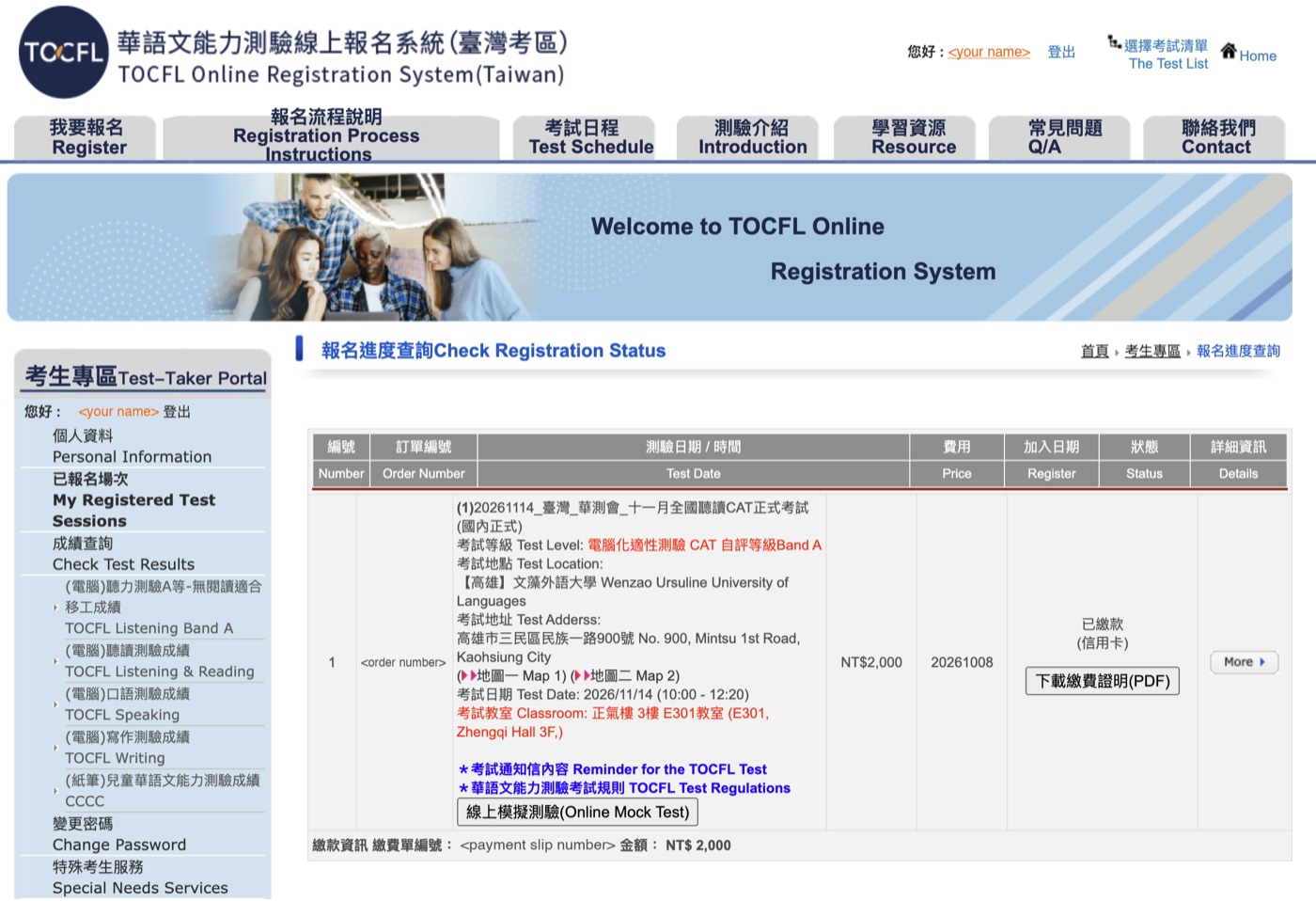View TOCFL Speaking results
The height and width of the screenshot is (901, 1316).
point(127,704)
